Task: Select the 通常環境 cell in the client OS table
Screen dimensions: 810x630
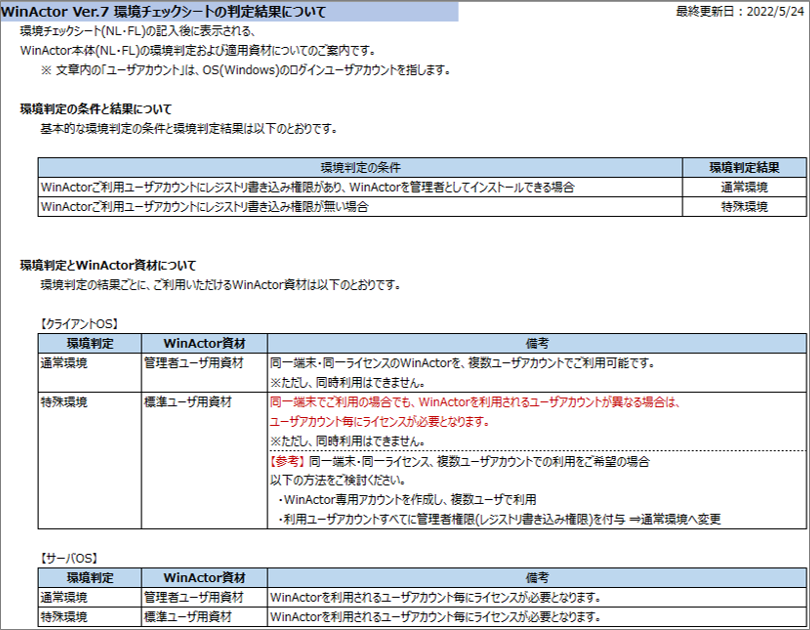Action: click(x=90, y=373)
